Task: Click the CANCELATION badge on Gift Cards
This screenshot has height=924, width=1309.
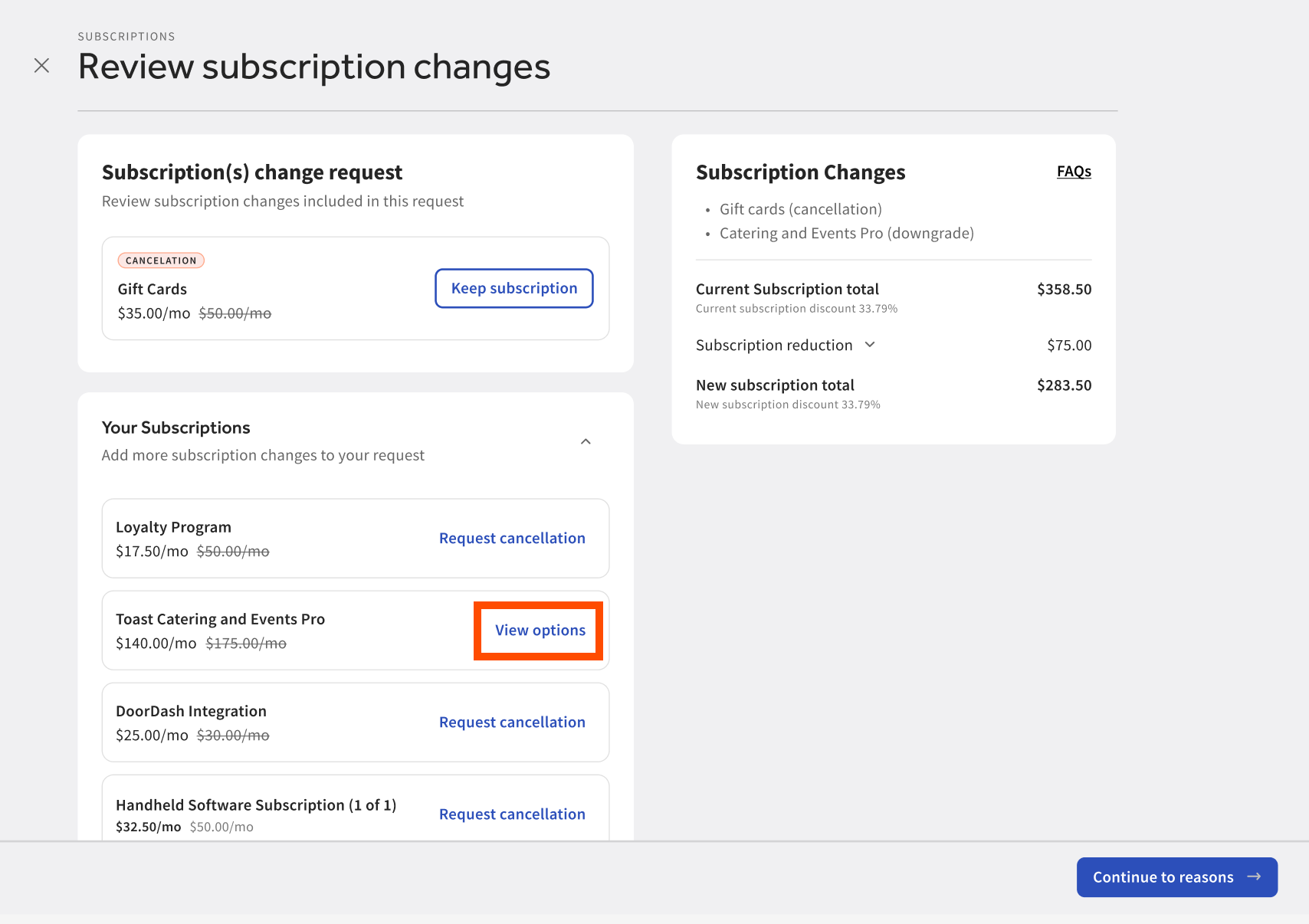Action: (161, 260)
